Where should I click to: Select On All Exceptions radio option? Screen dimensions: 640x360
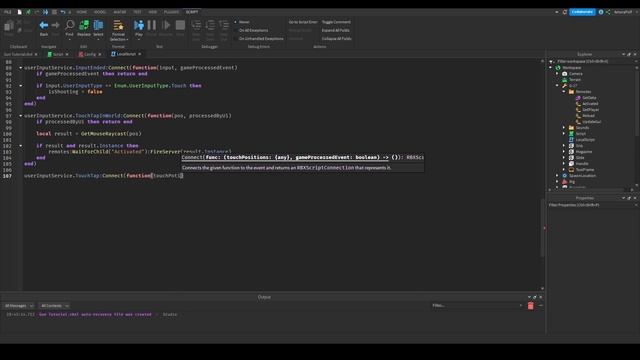pos(251,30)
